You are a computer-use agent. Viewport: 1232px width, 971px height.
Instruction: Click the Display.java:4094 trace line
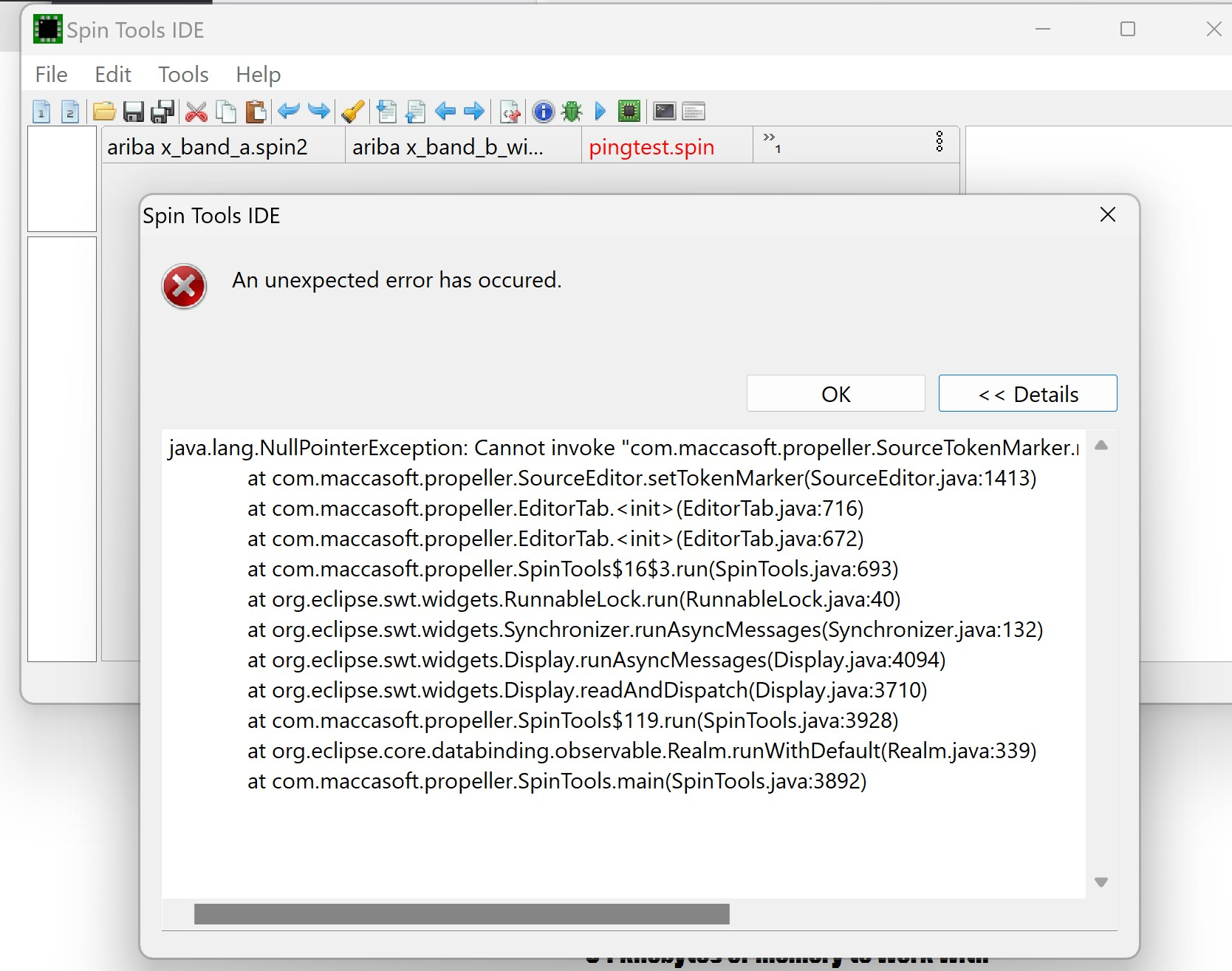point(597,660)
